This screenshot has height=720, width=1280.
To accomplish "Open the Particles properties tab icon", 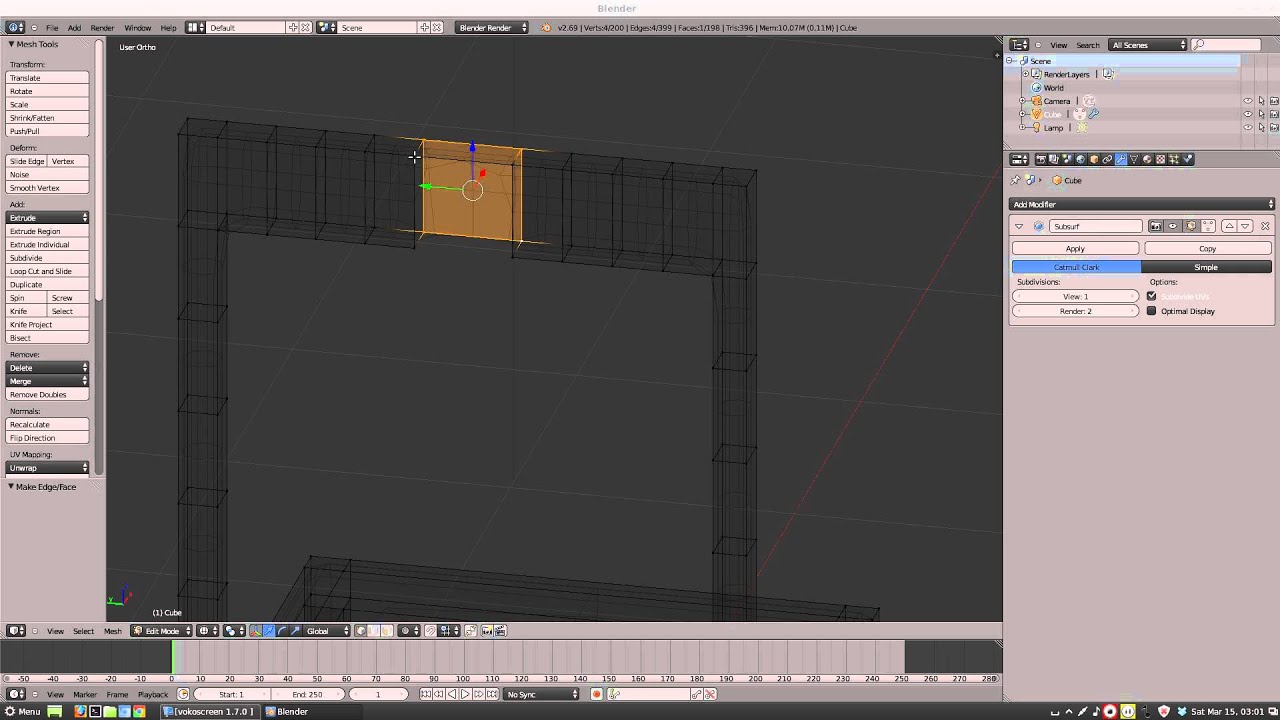I will [1174, 159].
